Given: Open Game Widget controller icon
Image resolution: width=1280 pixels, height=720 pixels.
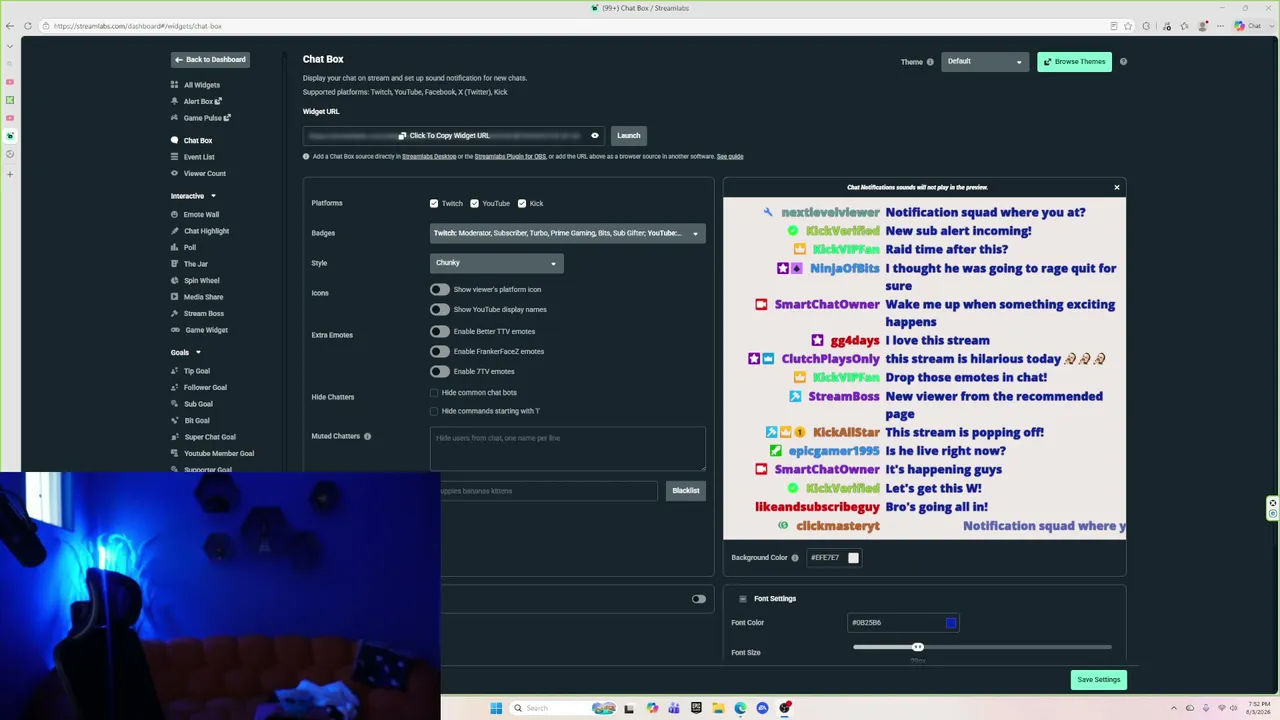Looking at the screenshot, I should click(174, 330).
